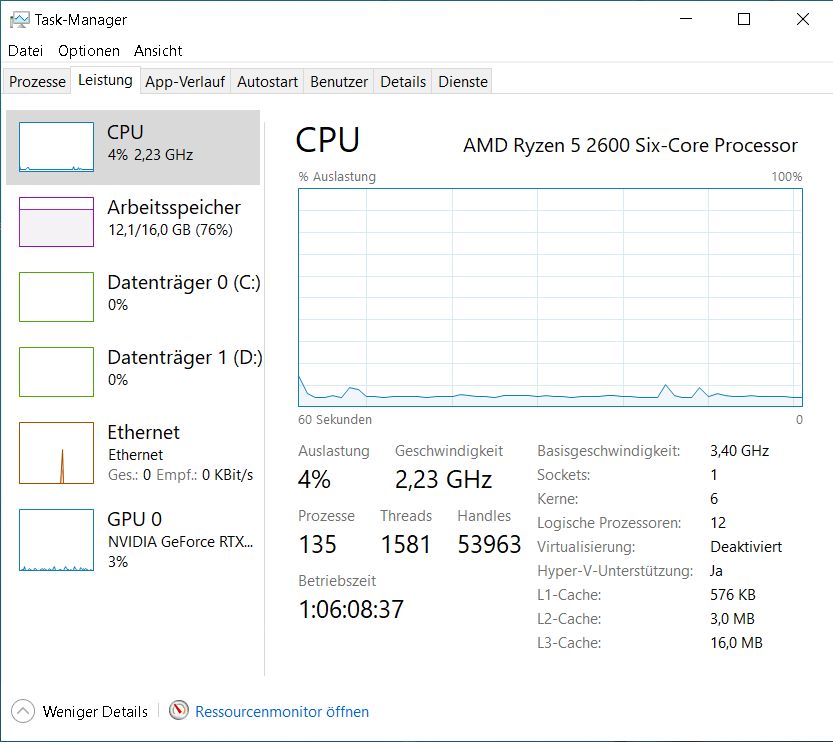Open the Datei menu
833x742 pixels.
click(26, 51)
